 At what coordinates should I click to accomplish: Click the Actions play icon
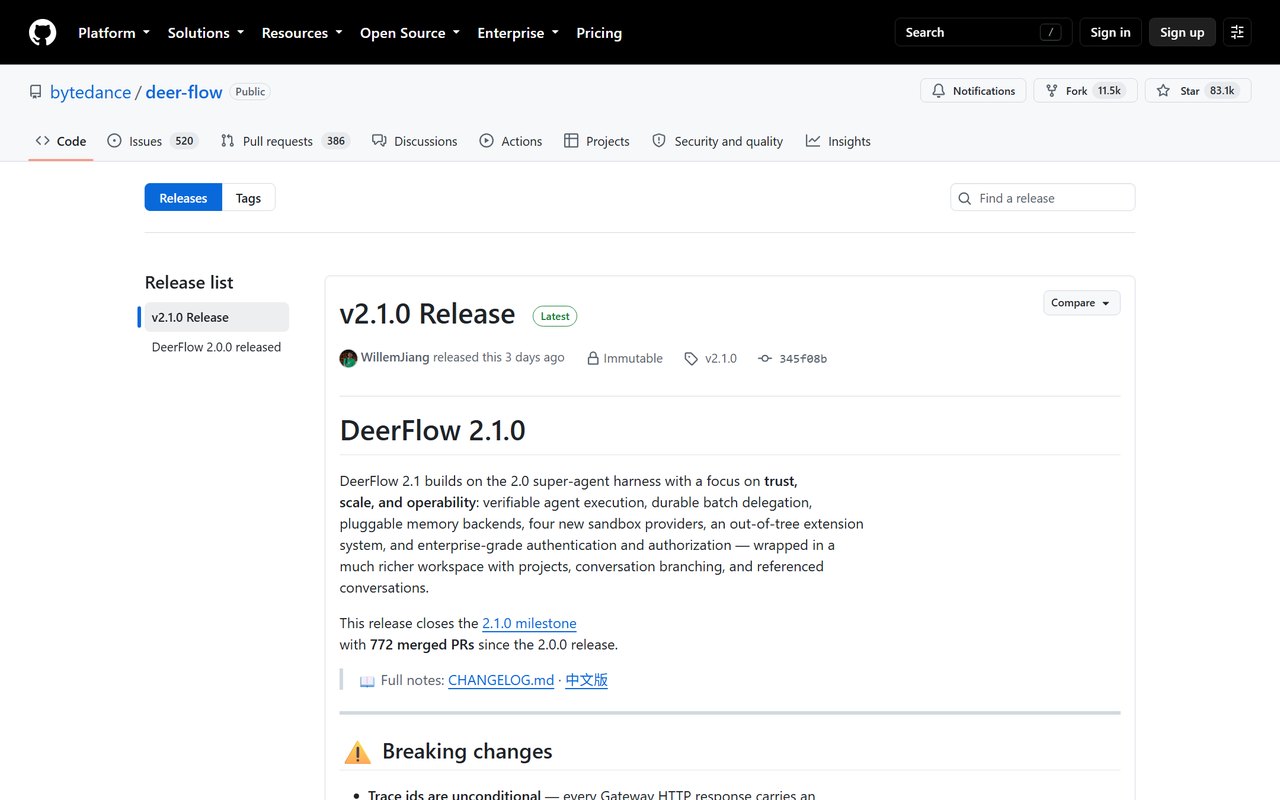coord(486,141)
